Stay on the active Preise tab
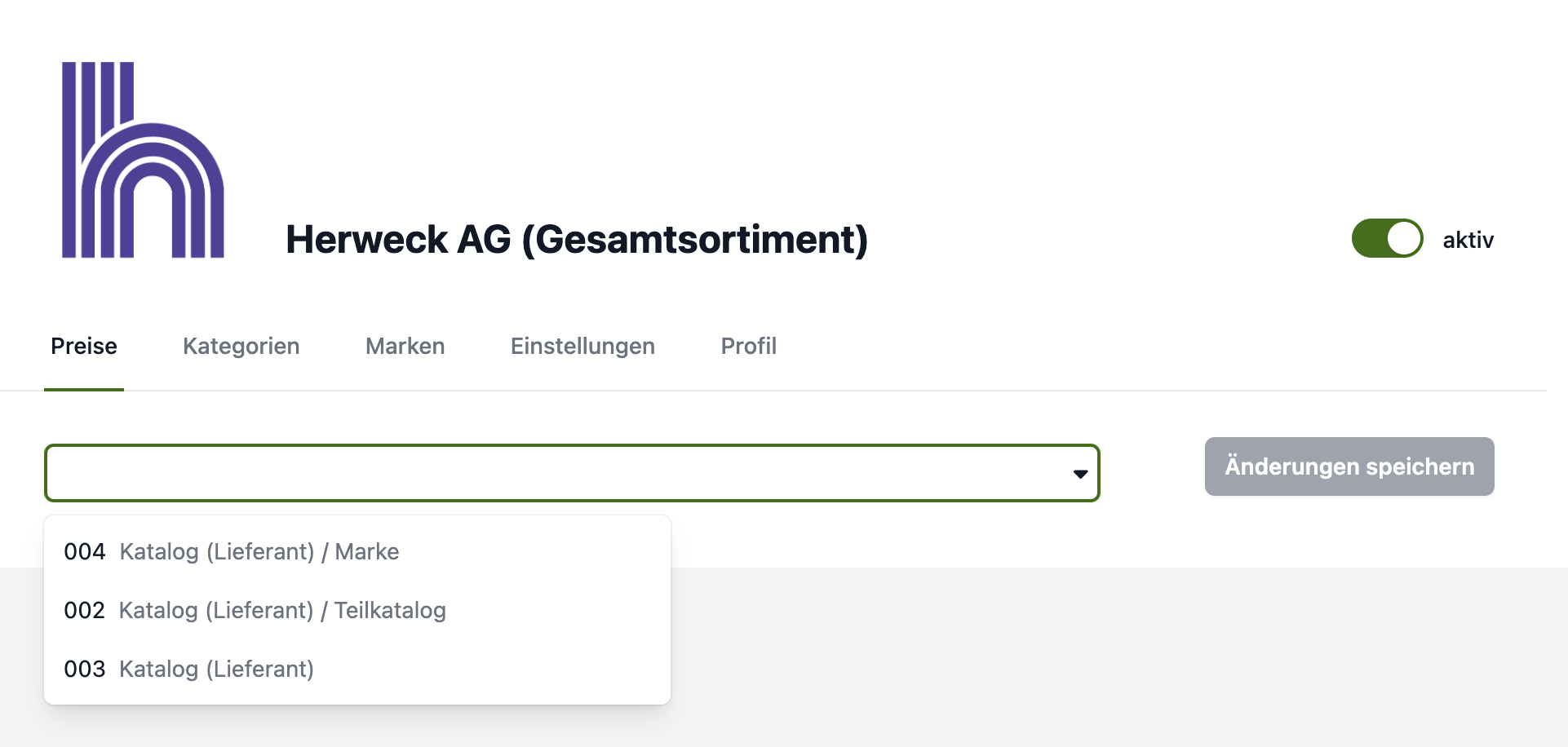The height and width of the screenshot is (747, 1568). (84, 346)
